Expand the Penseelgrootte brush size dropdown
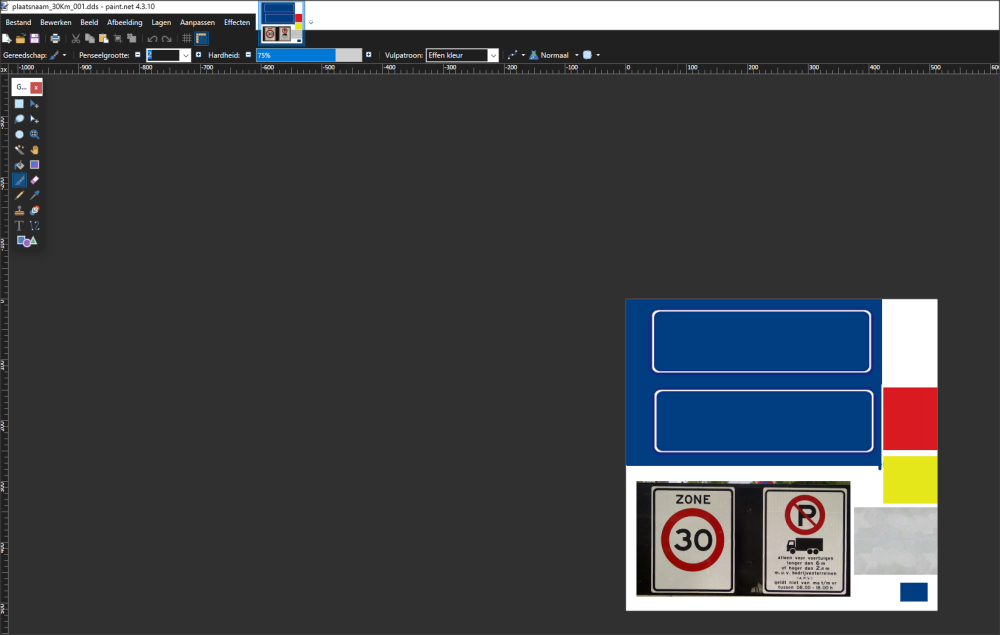This screenshot has height=635, width=1000. click(x=185, y=55)
